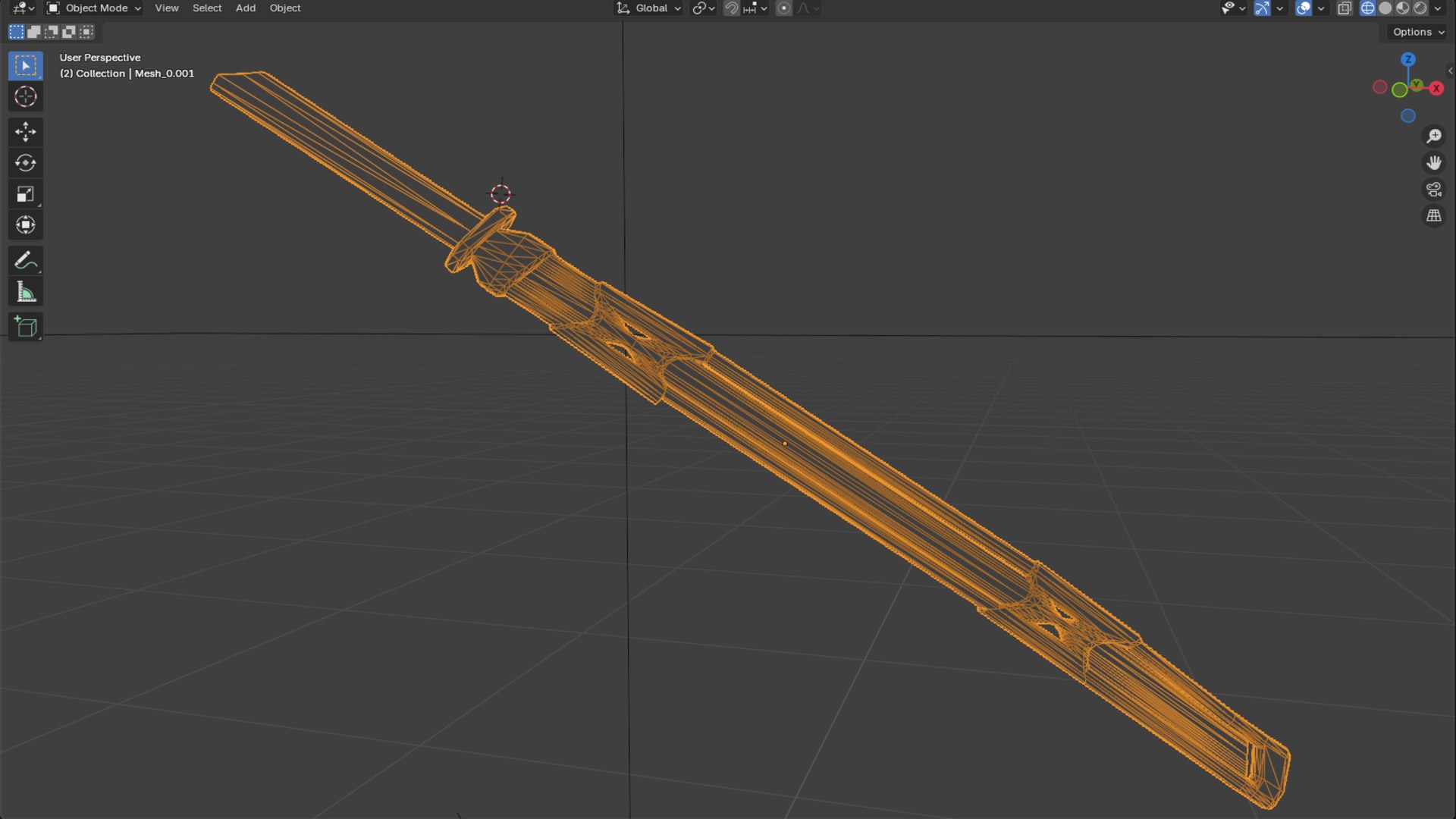Activate the 3D Cursor tool

coord(25,97)
